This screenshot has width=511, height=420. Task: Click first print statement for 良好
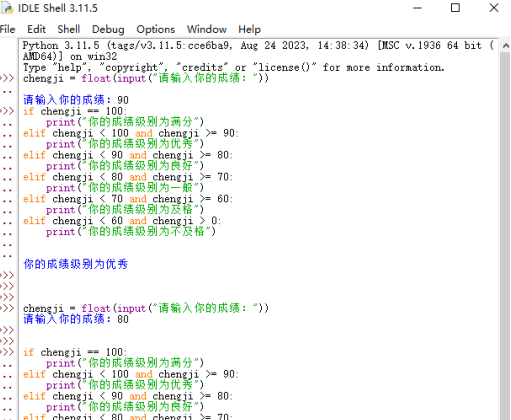(125, 166)
